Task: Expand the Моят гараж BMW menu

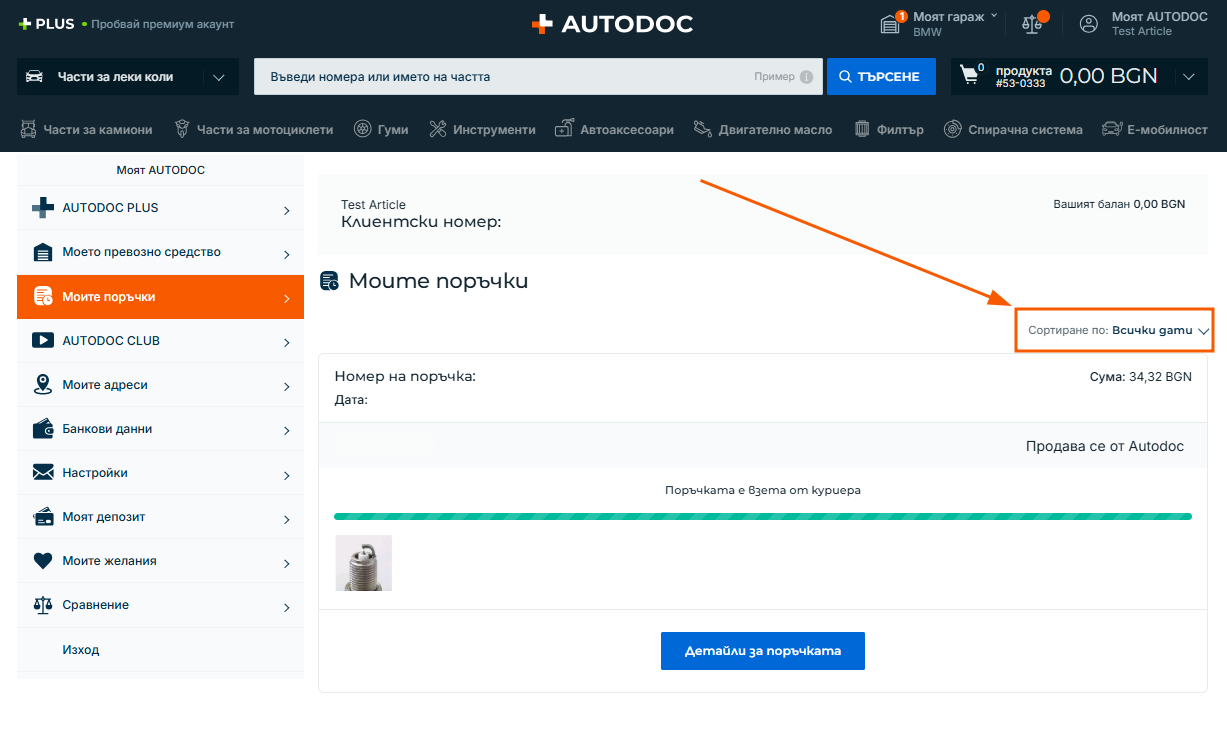Action: click(948, 24)
